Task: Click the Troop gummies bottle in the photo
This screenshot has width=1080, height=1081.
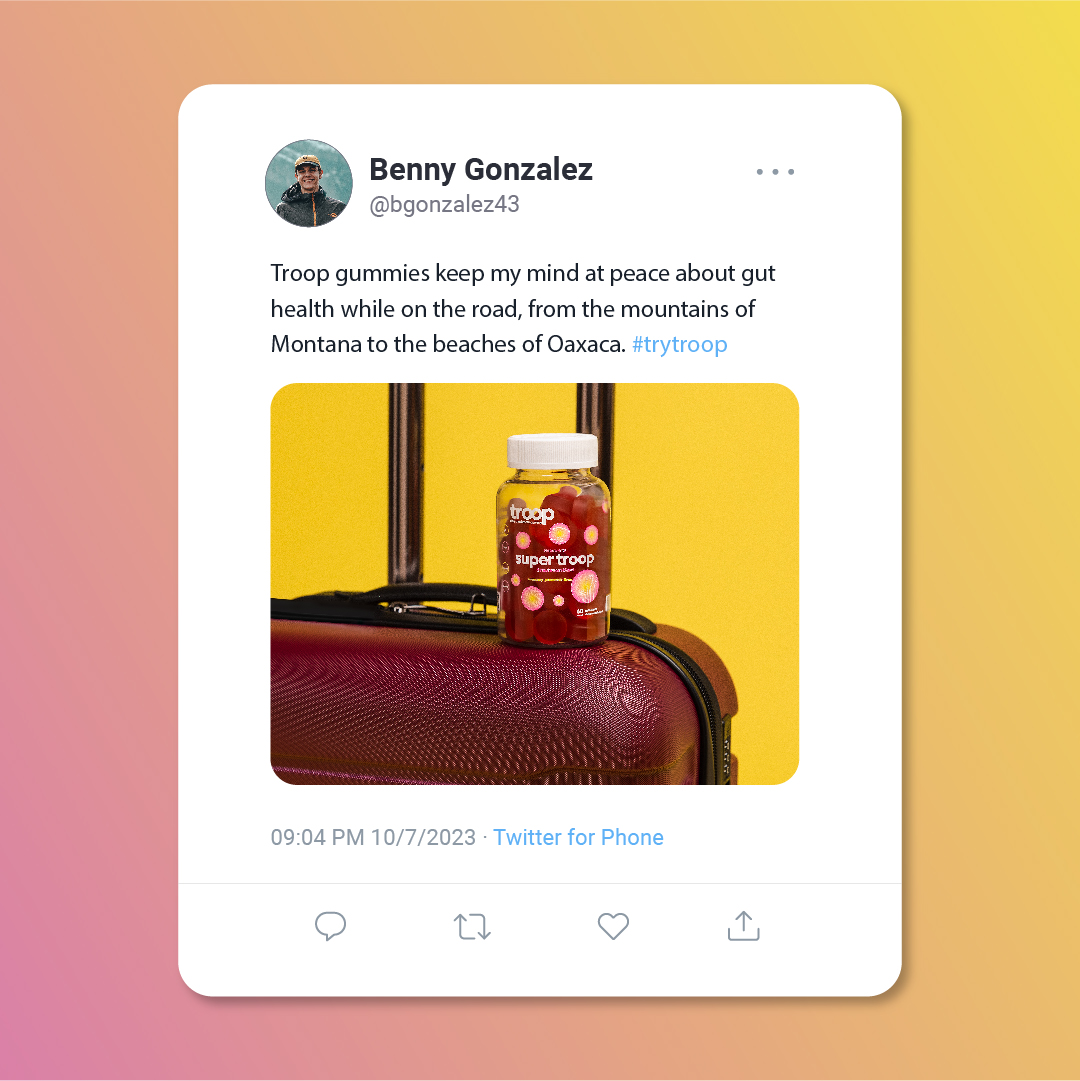Action: coord(553,541)
